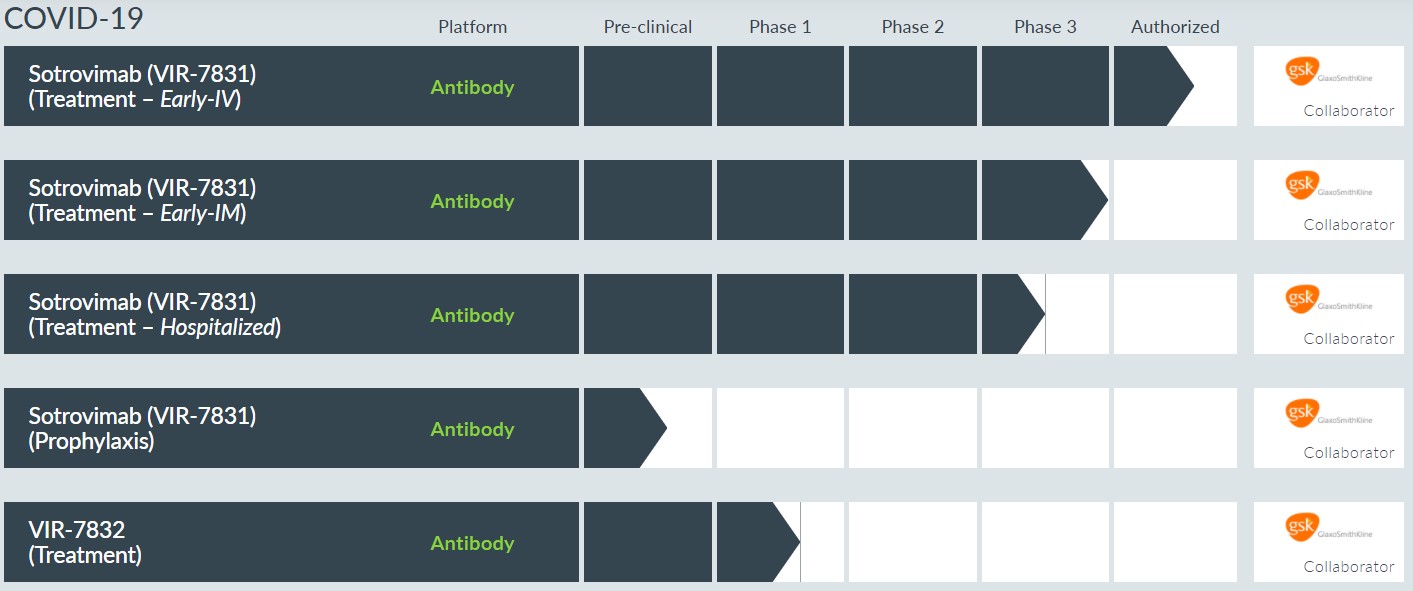Open Sotrovimab (VIR-7831) Treatment – Hospitalized entry
The image size is (1413, 591).
[x=154, y=315]
